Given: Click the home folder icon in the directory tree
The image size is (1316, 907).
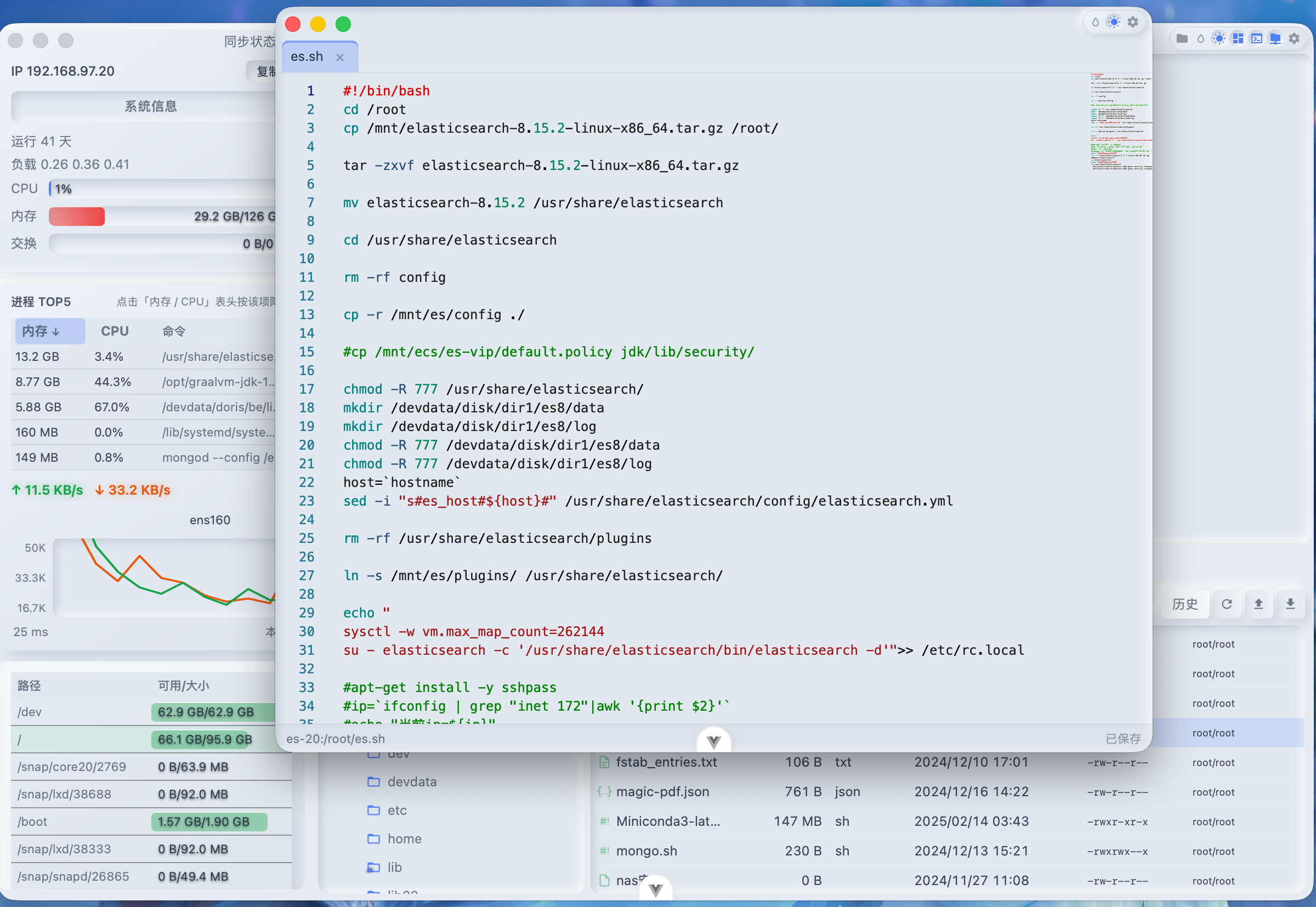Looking at the screenshot, I should coord(373,839).
